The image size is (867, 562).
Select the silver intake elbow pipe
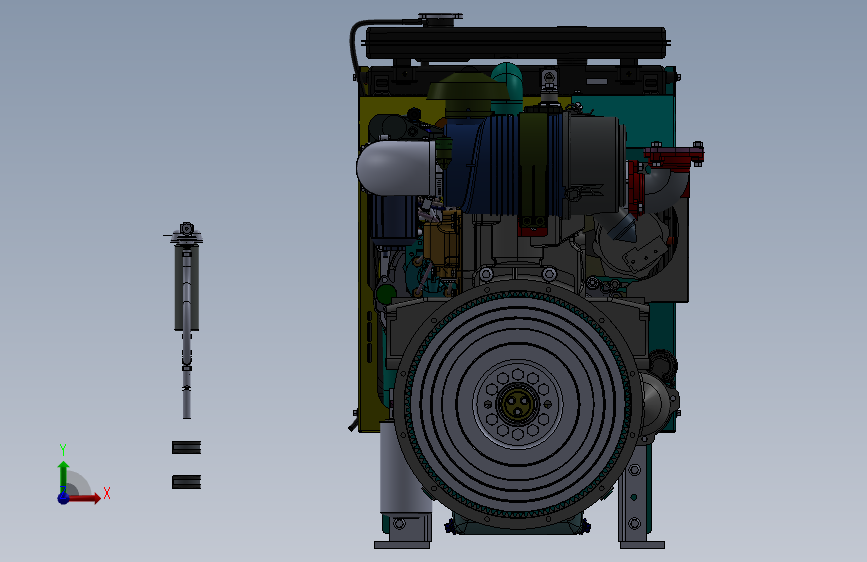click(396, 168)
